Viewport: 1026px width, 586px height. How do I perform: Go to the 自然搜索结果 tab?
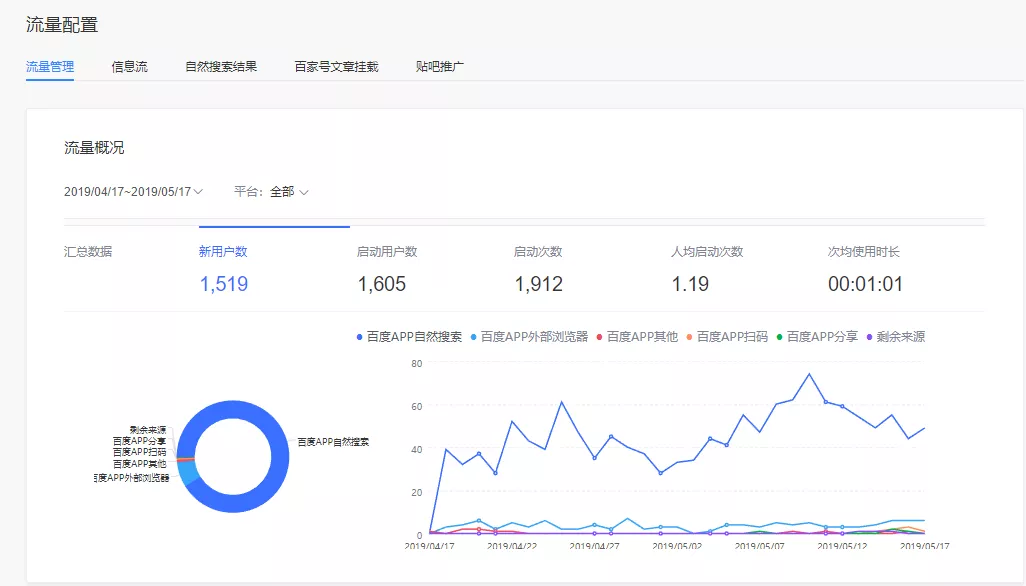pyautogui.click(x=221, y=67)
